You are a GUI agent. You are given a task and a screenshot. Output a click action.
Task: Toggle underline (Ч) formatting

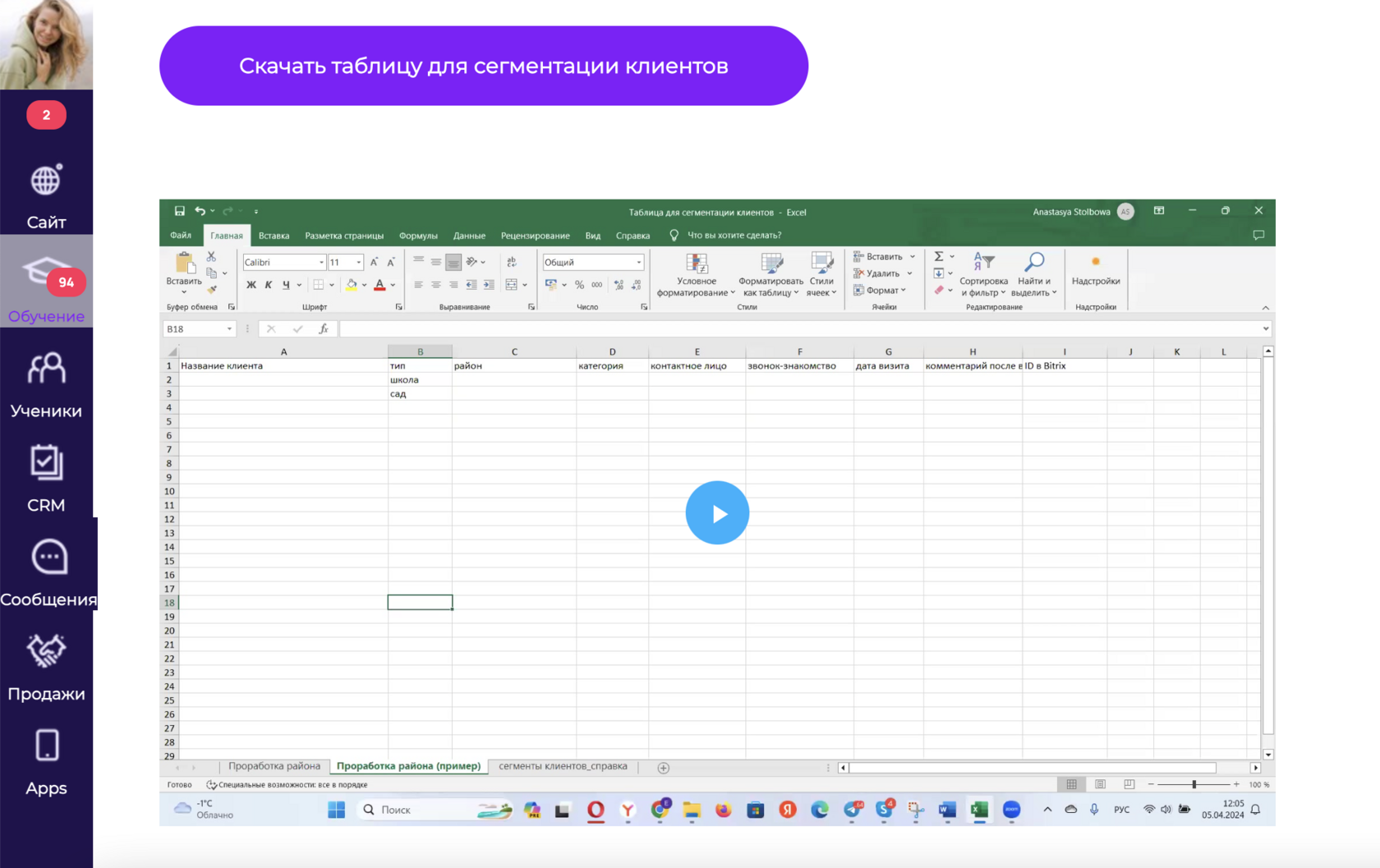(286, 285)
